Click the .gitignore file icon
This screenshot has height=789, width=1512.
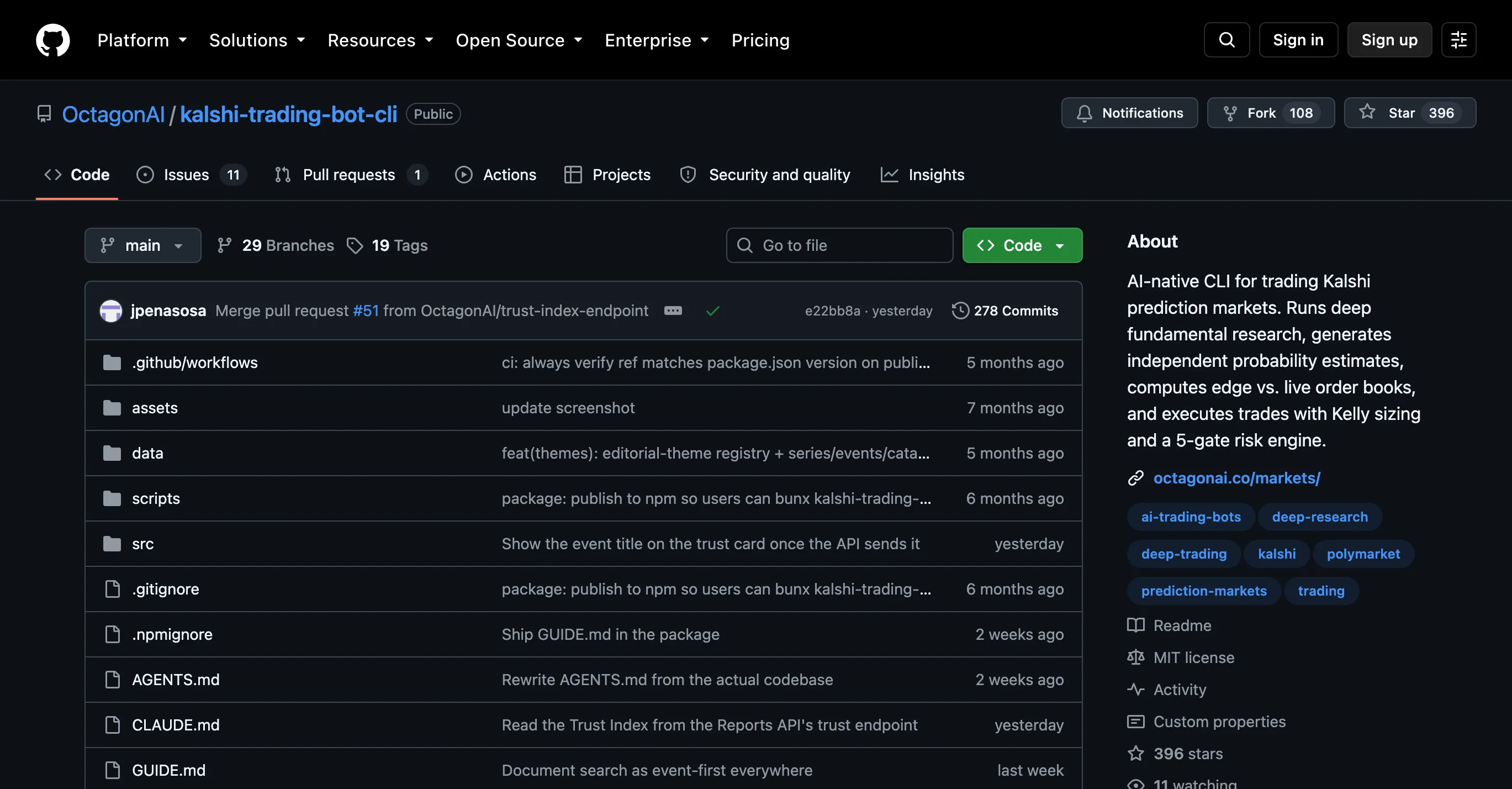[x=112, y=588]
